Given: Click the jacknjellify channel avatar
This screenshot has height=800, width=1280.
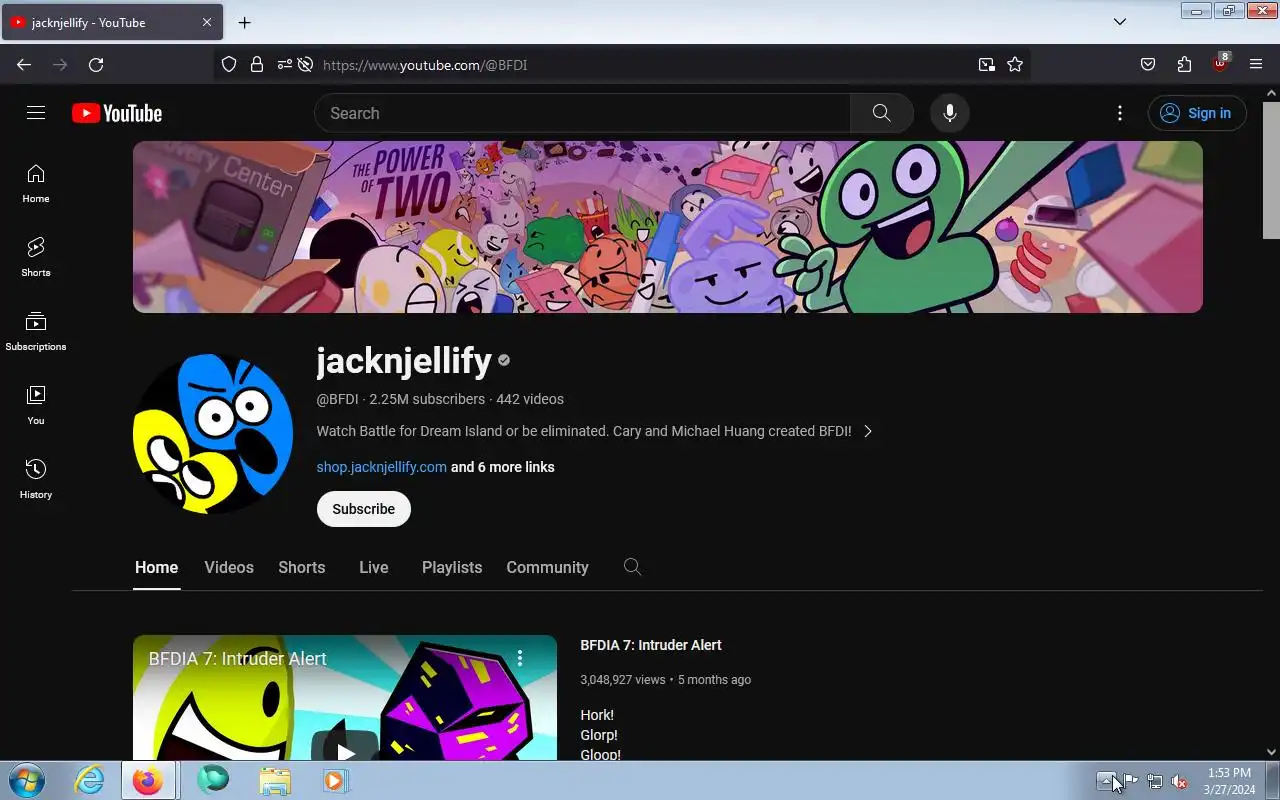Looking at the screenshot, I should tap(213, 433).
